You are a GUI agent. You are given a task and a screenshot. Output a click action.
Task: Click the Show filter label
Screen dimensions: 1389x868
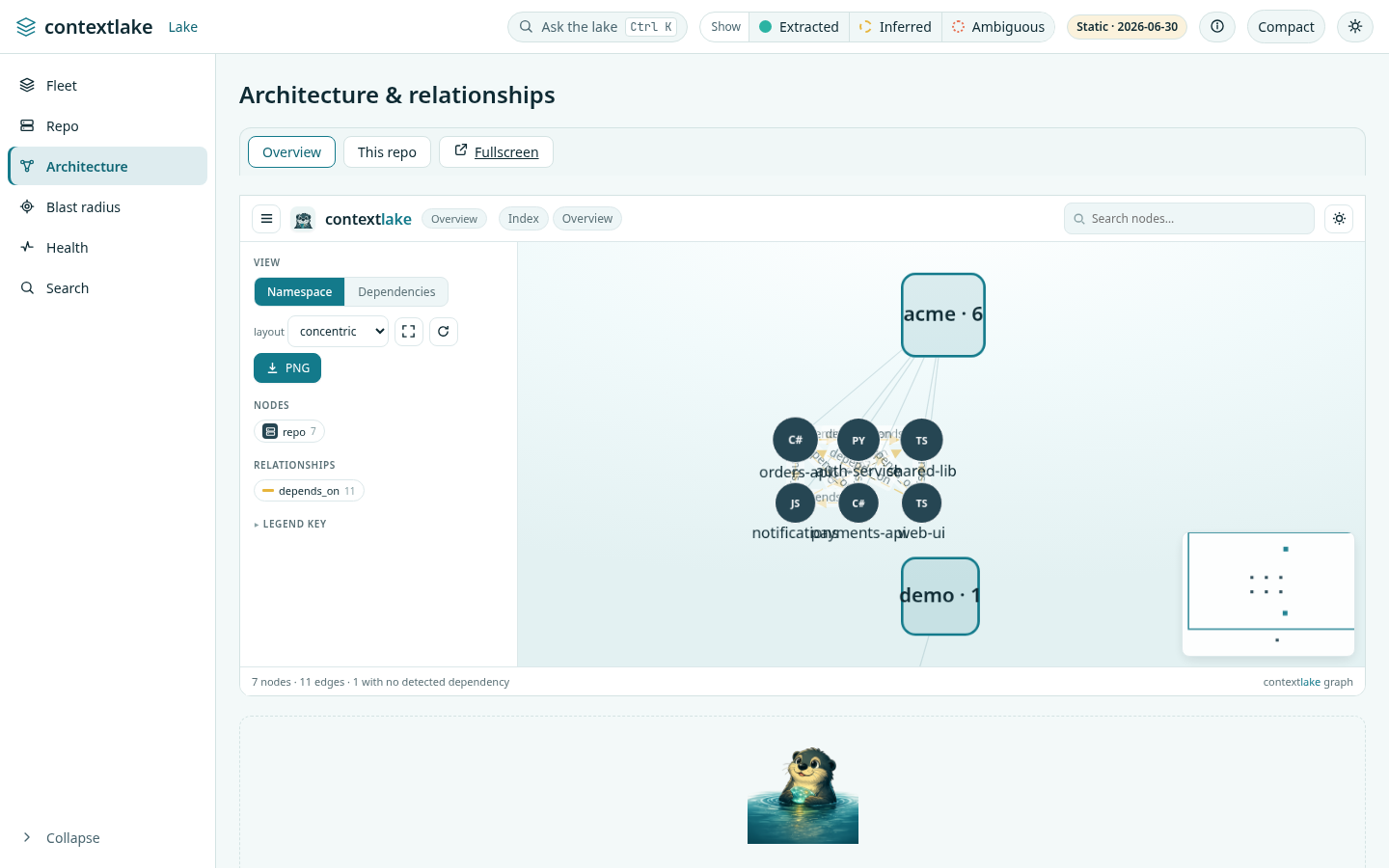click(725, 27)
